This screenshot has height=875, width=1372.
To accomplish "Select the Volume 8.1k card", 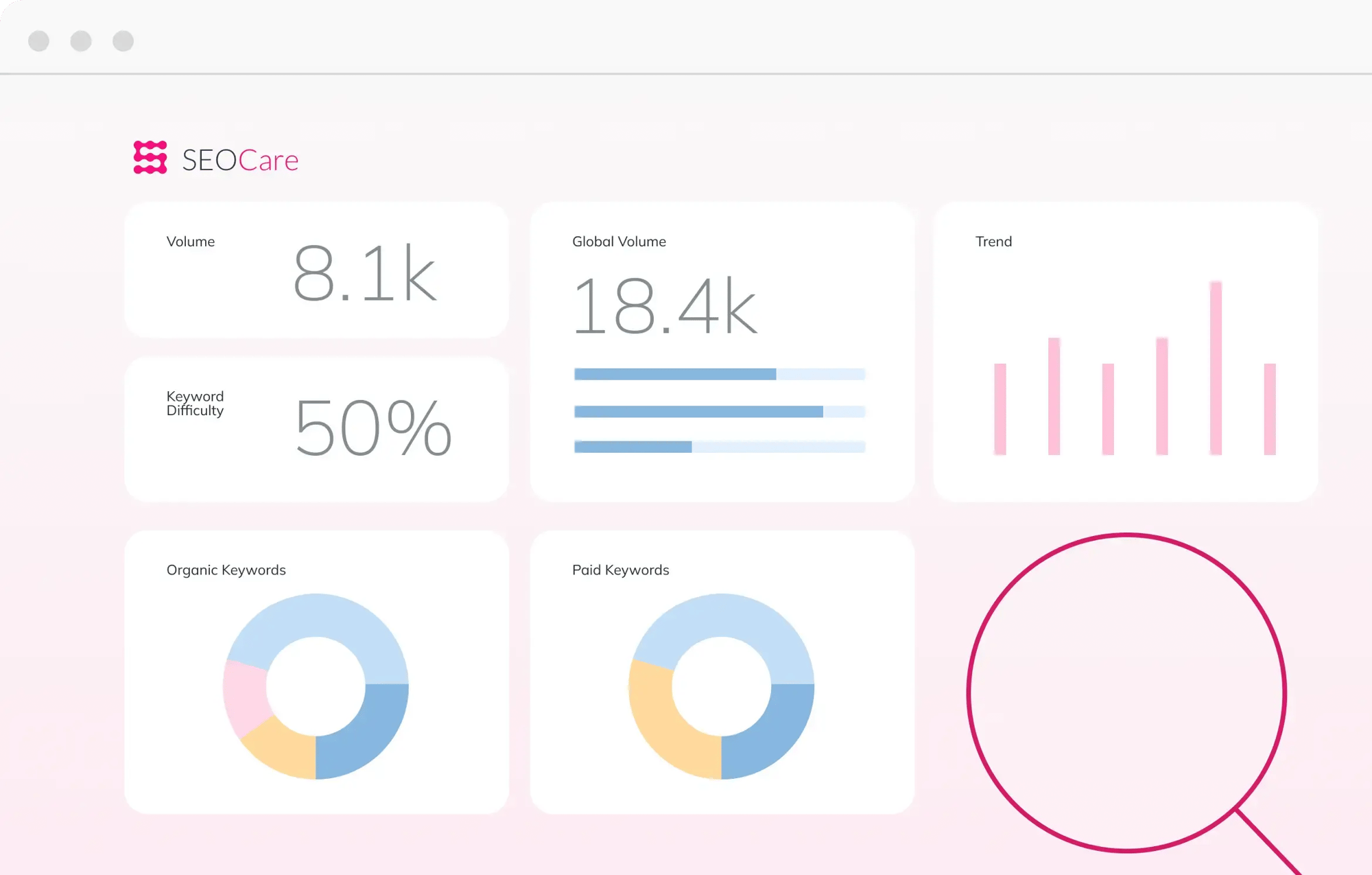I will pyautogui.click(x=316, y=270).
